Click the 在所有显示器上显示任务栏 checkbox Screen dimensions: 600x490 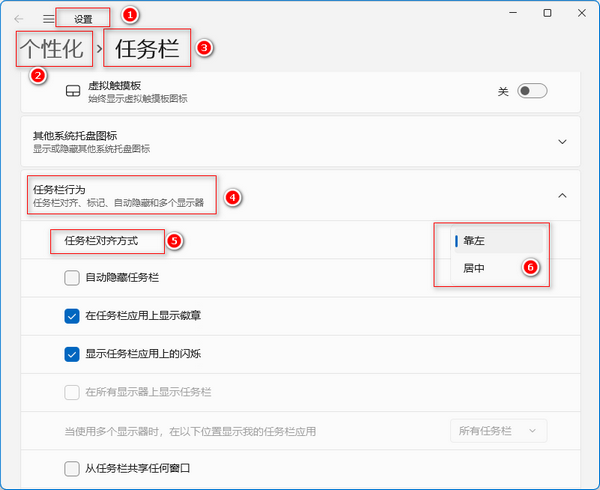pyautogui.click(x=72, y=391)
